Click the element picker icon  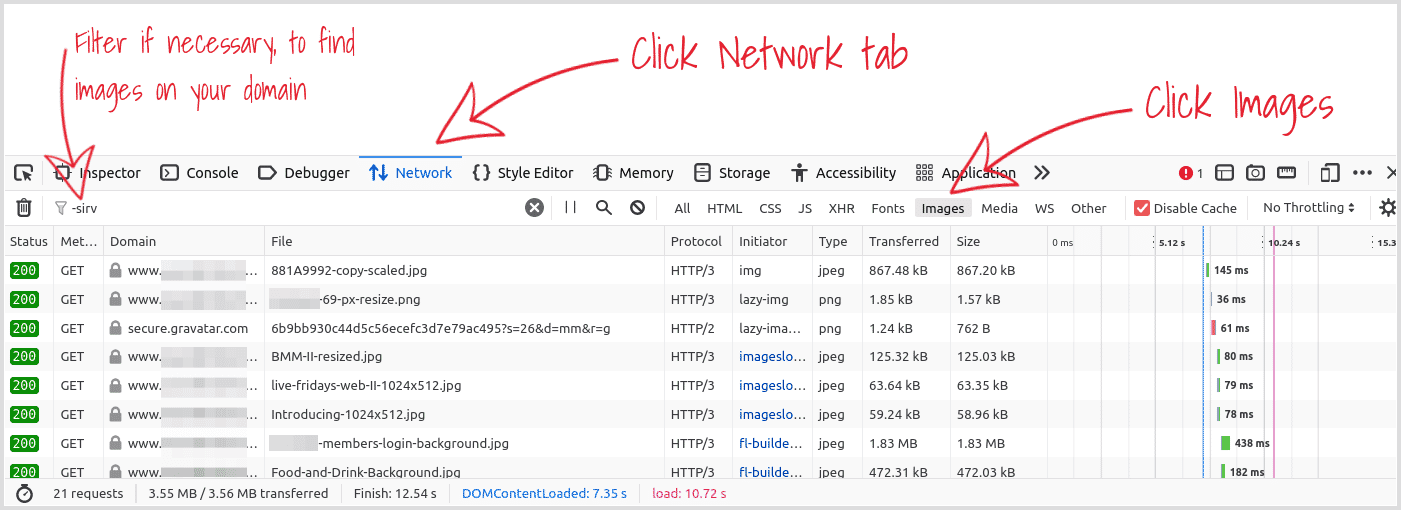pos(24,173)
